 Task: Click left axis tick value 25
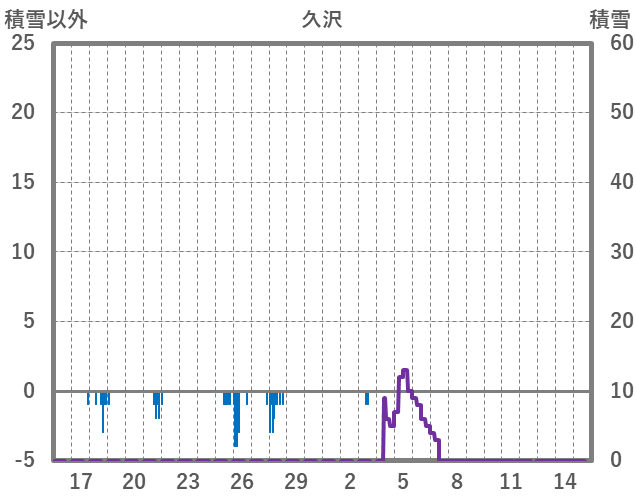pos(22,43)
